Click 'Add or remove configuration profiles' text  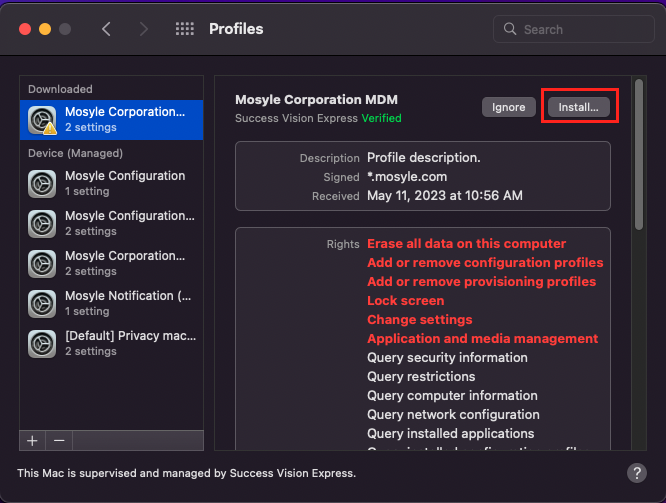coord(485,263)
